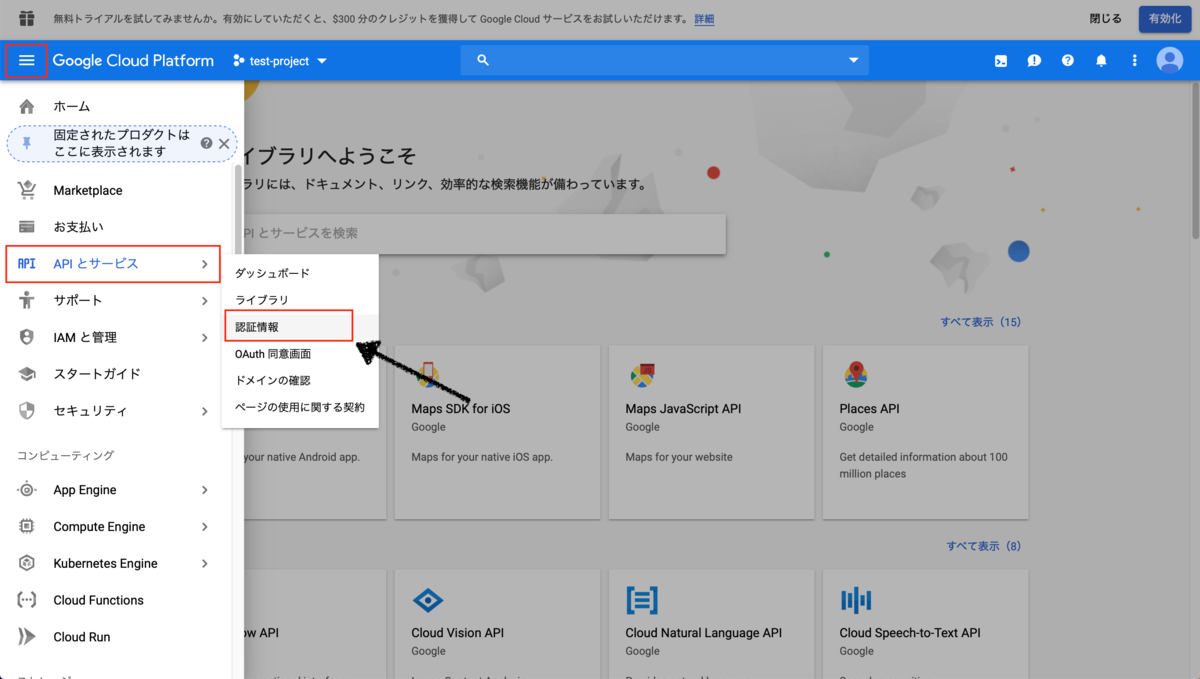
Task: Open the Maps SDK for iOS card
Action: click(497, 432)
